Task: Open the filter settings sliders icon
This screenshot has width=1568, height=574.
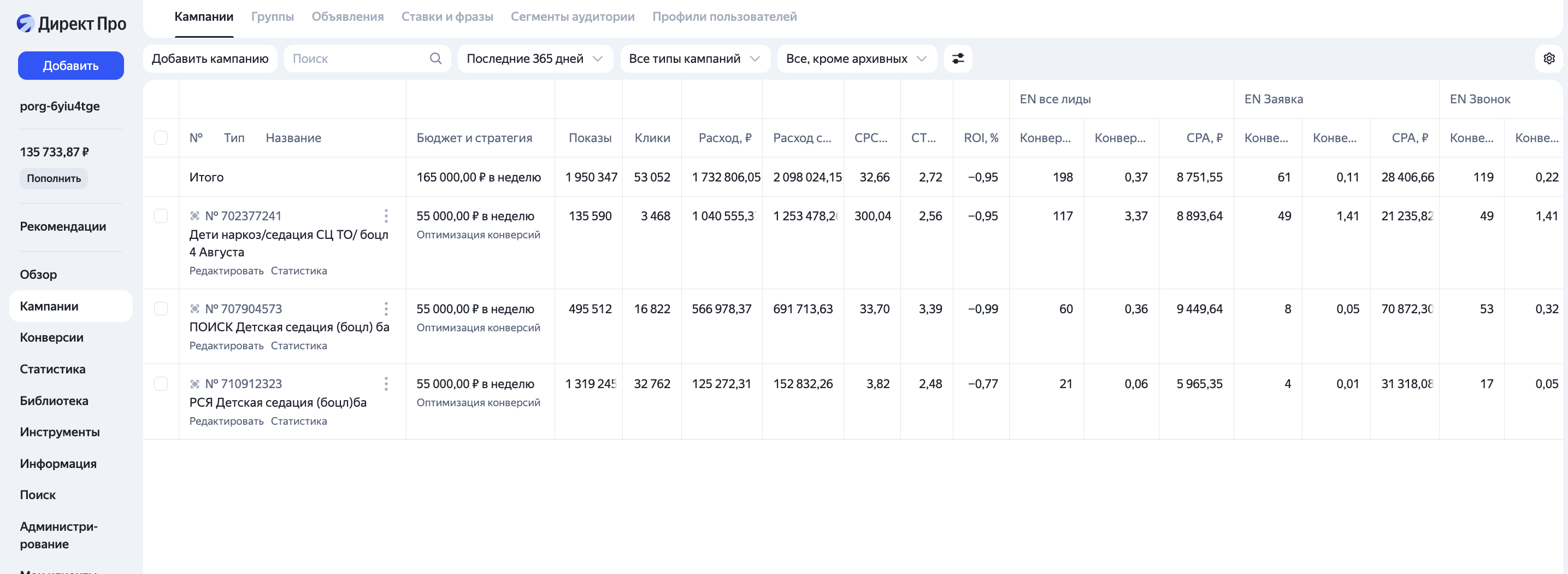Action: click(x=958, y=58)
